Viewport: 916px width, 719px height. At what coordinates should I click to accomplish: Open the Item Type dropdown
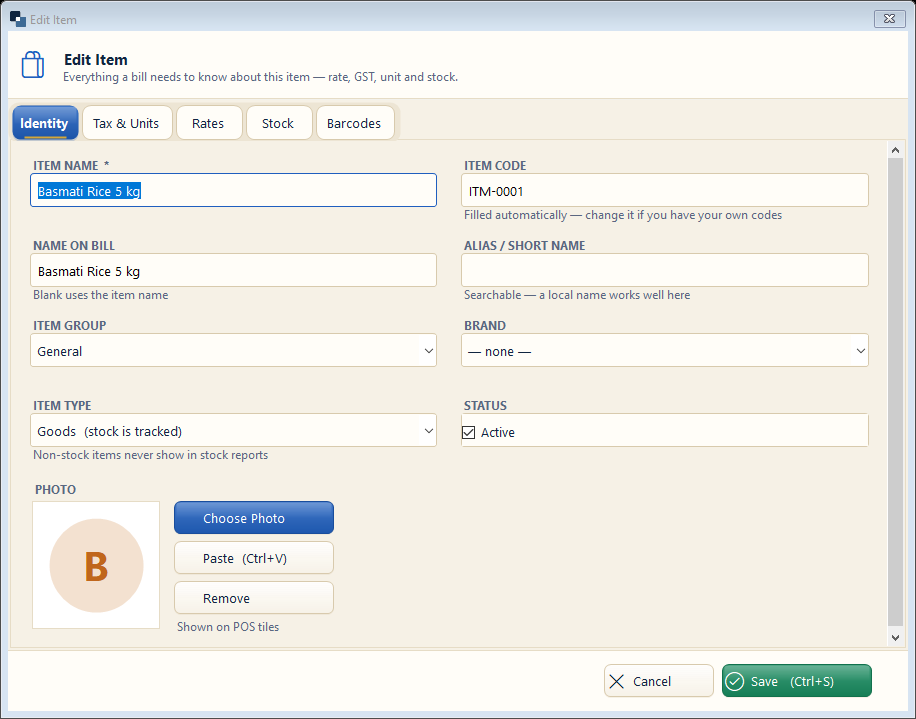tap(234, 430)
